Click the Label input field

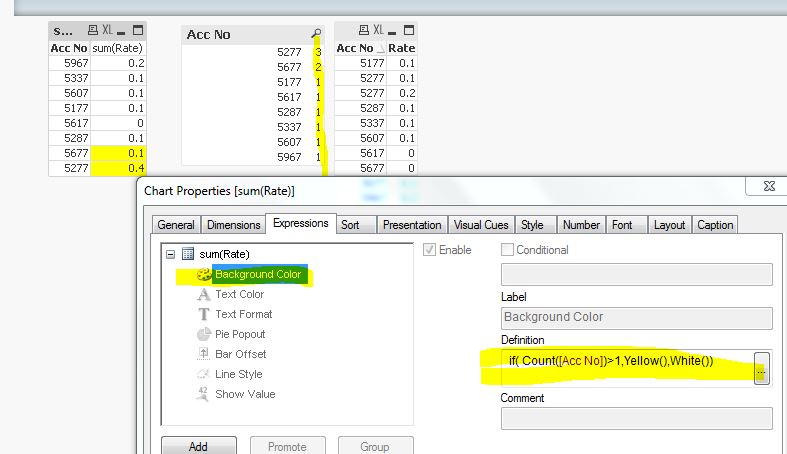click(636, 318)
